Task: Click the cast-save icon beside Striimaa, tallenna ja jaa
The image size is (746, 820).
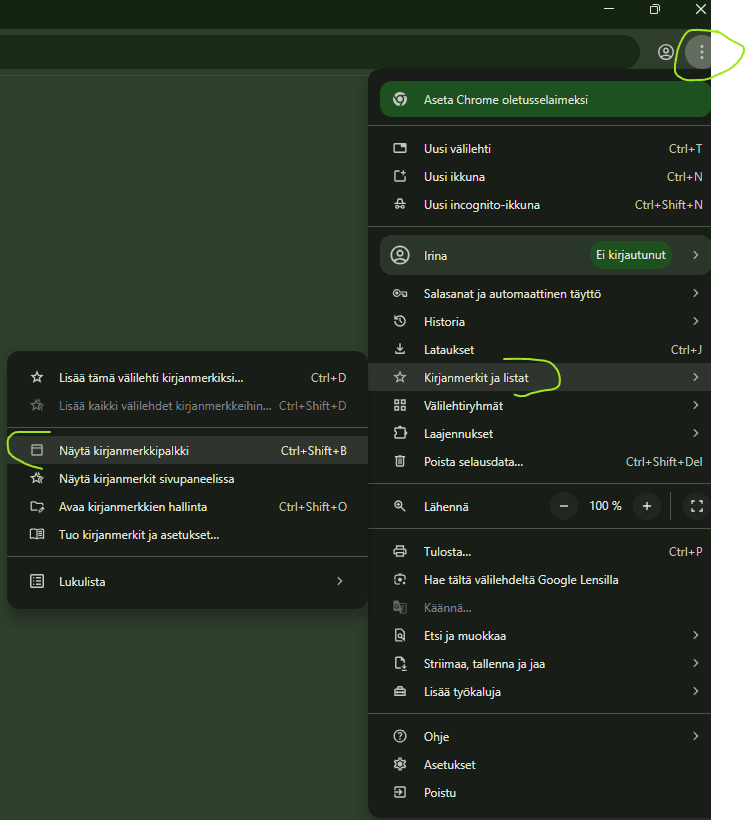Action: coord(400,664)
